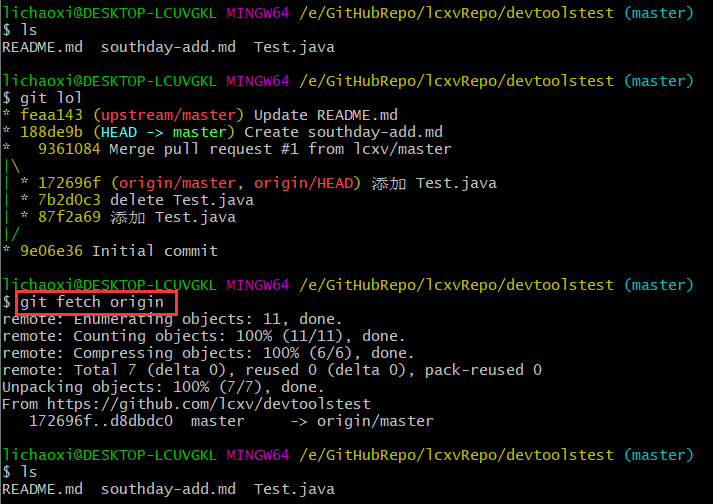Click the GitHub URL https://github.com/lcxv/devtoolstest
Viewport: 713px width, 504px height.
pos(209,404)
